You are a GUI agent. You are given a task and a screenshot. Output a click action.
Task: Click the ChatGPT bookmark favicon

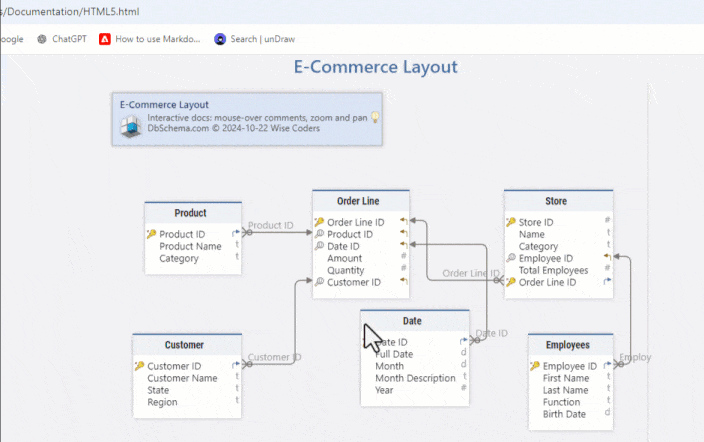[x=42, y=39]
